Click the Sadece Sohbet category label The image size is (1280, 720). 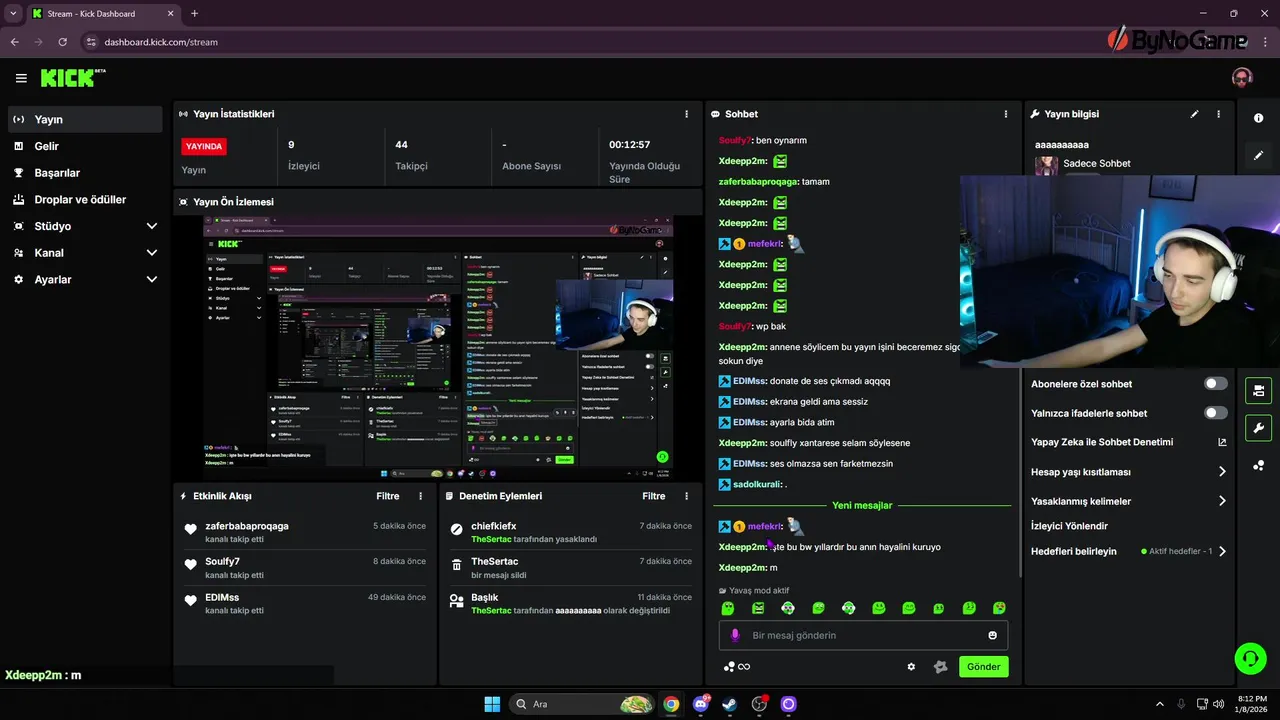click(x=1097, y=163)
